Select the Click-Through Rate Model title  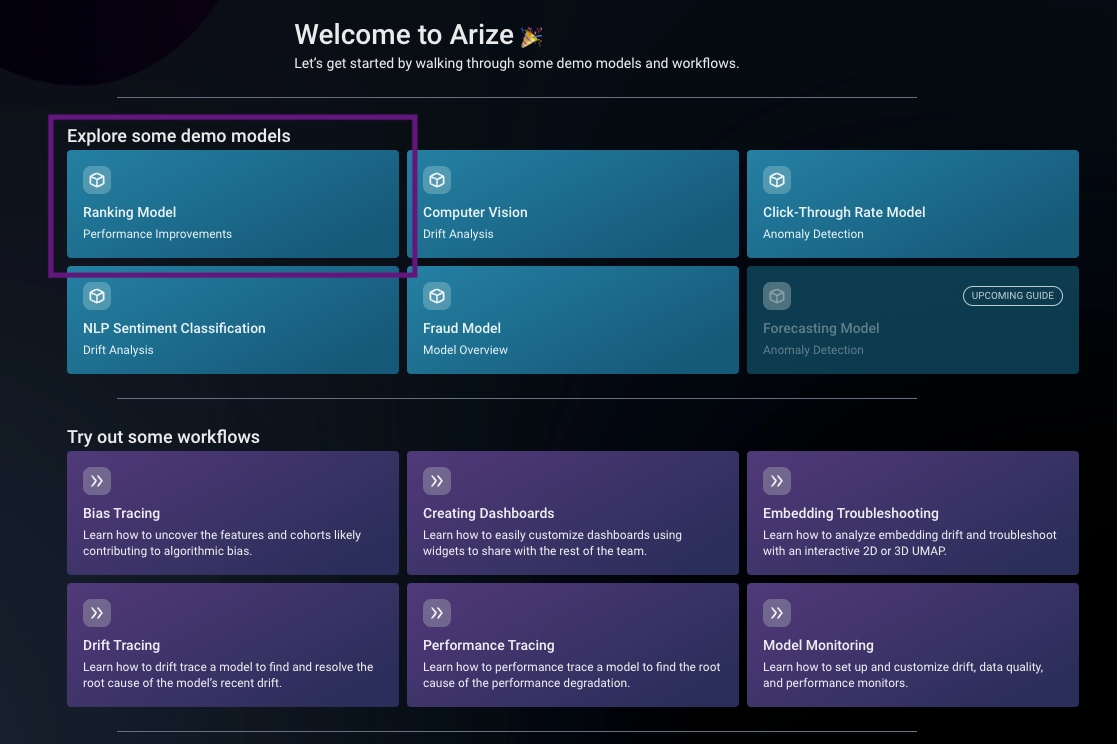click(x=844, y=212)
